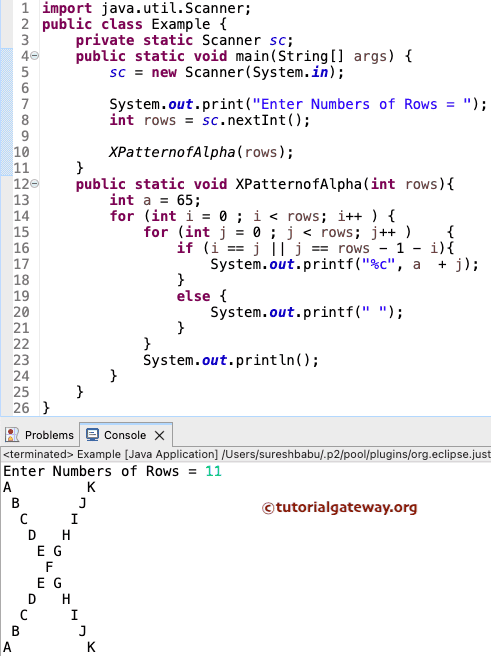Click the XPatternofAlpha(rows) call on line 10

click(201, 152)
